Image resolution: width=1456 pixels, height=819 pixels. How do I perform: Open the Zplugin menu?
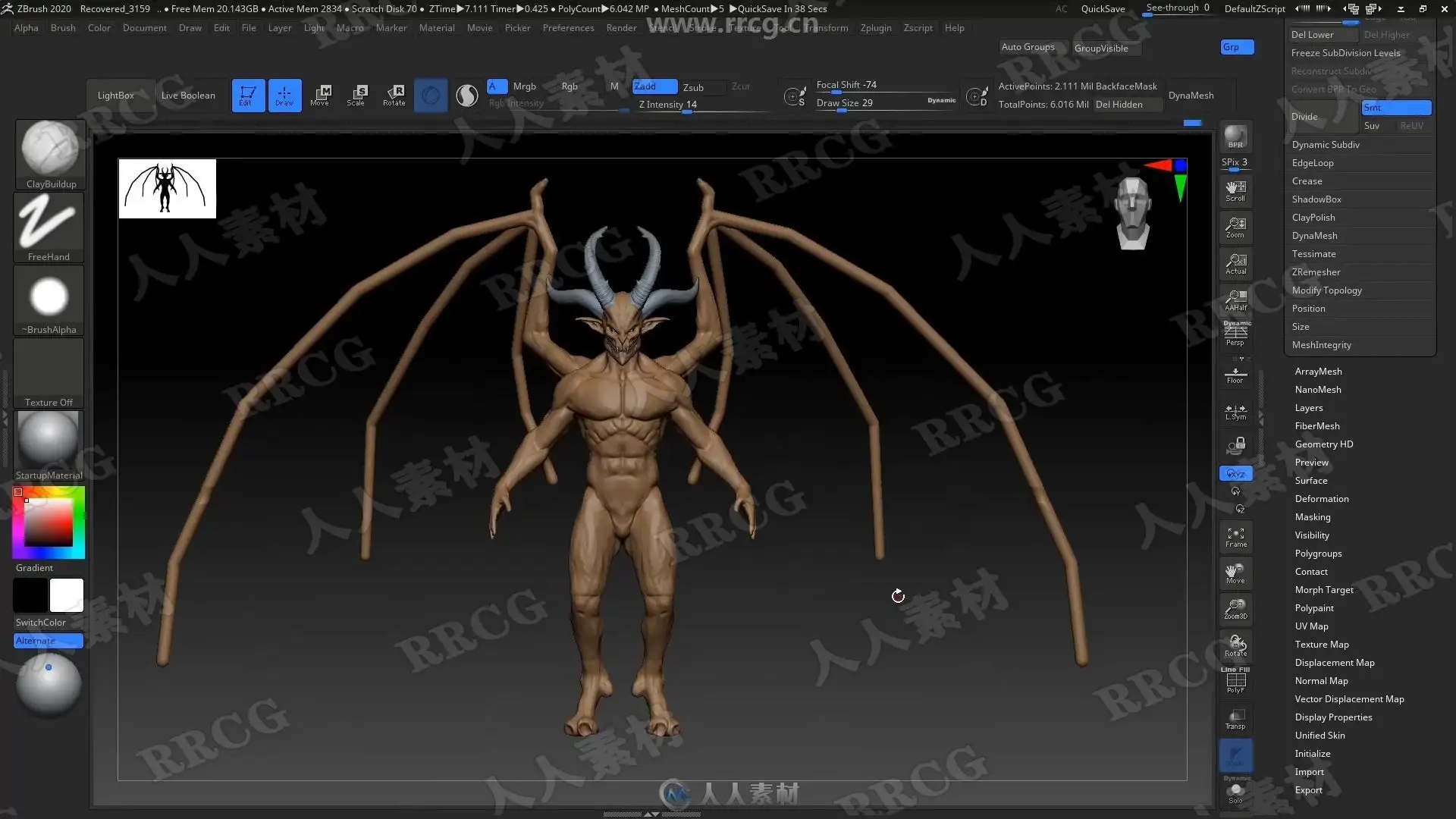875,28
